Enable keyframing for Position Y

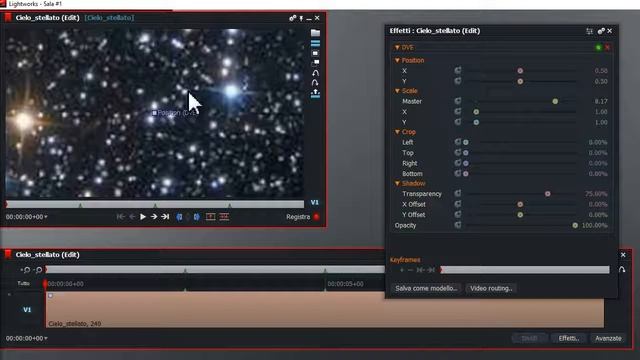tap(458, 81)
